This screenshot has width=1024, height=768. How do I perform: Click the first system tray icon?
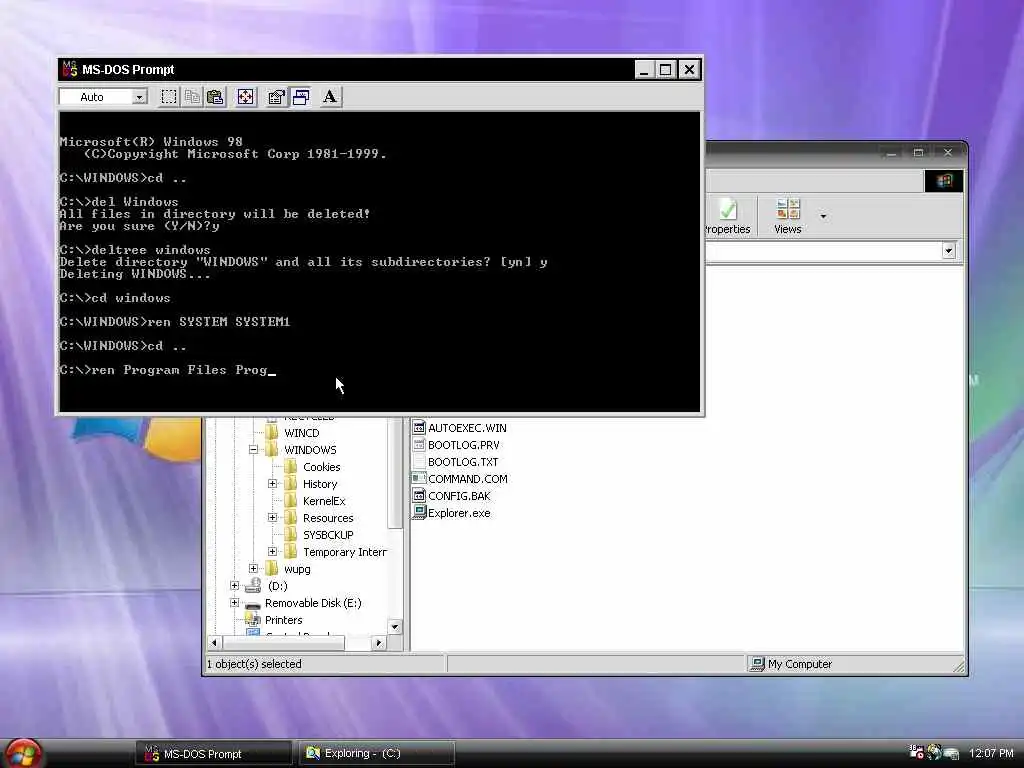(916, 752)
